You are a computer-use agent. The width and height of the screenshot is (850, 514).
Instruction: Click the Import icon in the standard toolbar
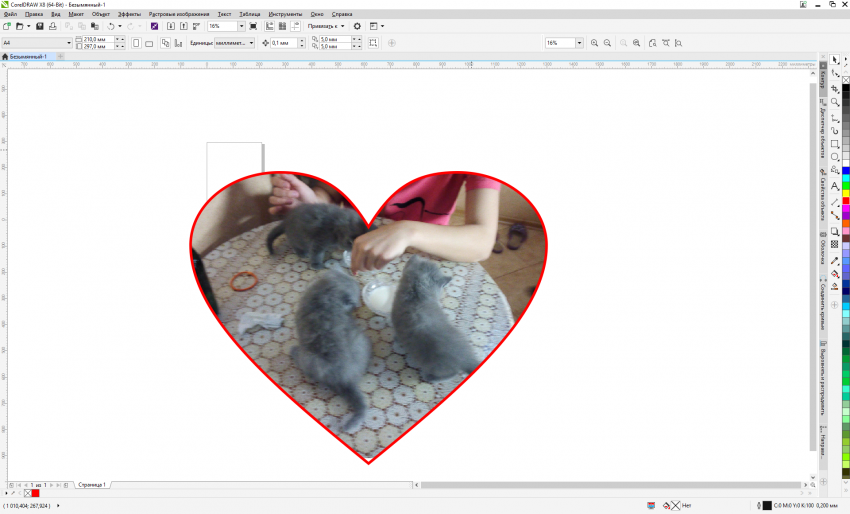point(171,26)
